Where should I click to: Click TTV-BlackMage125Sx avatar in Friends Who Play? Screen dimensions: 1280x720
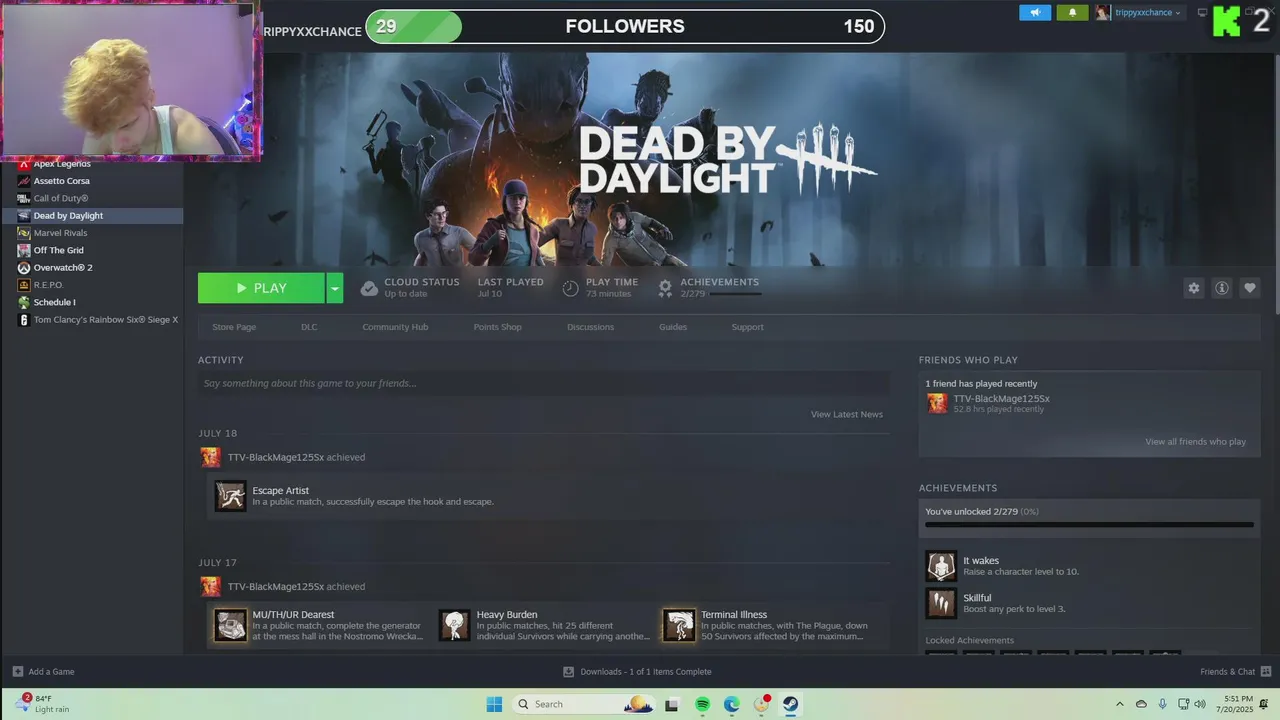pos(937,403)
